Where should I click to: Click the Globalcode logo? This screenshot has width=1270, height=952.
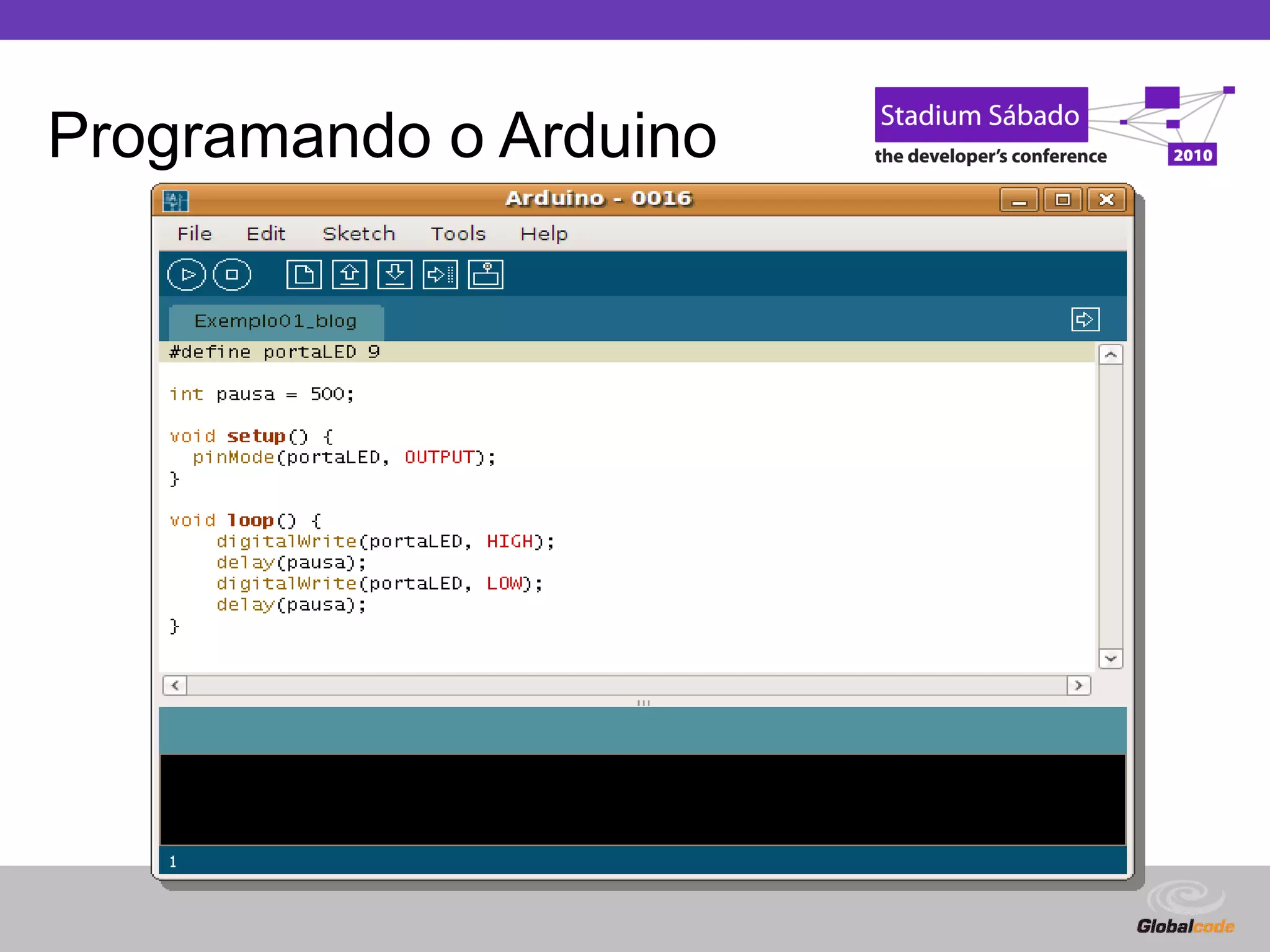point(1185,907)
